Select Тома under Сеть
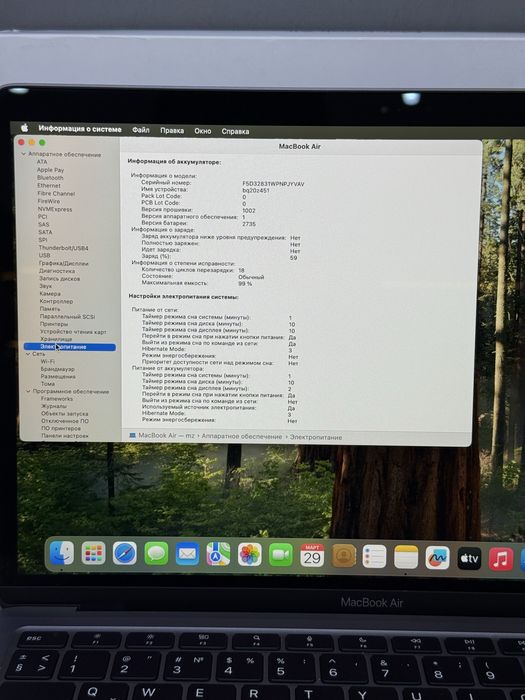Image resolution: width=525 pixels, height=700 pixels. tap(48, 384)
